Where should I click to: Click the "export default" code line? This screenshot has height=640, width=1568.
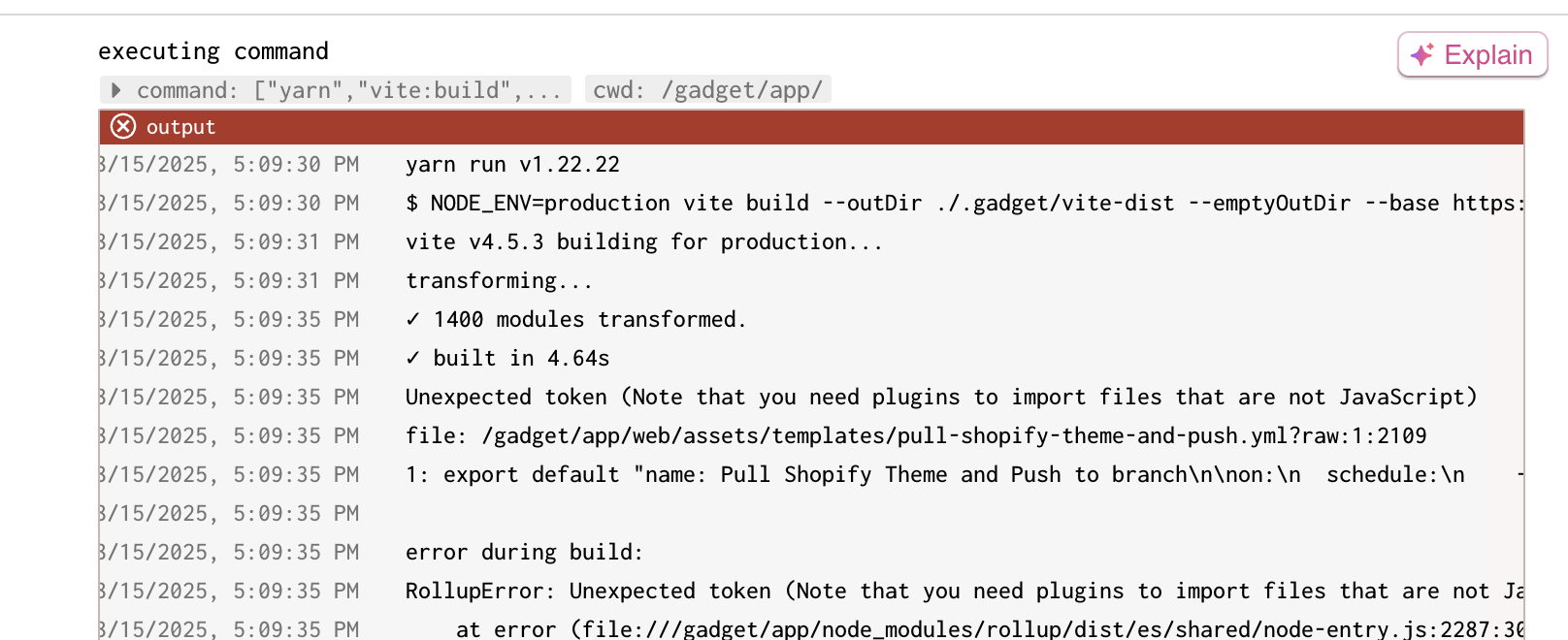coord(964,475)
